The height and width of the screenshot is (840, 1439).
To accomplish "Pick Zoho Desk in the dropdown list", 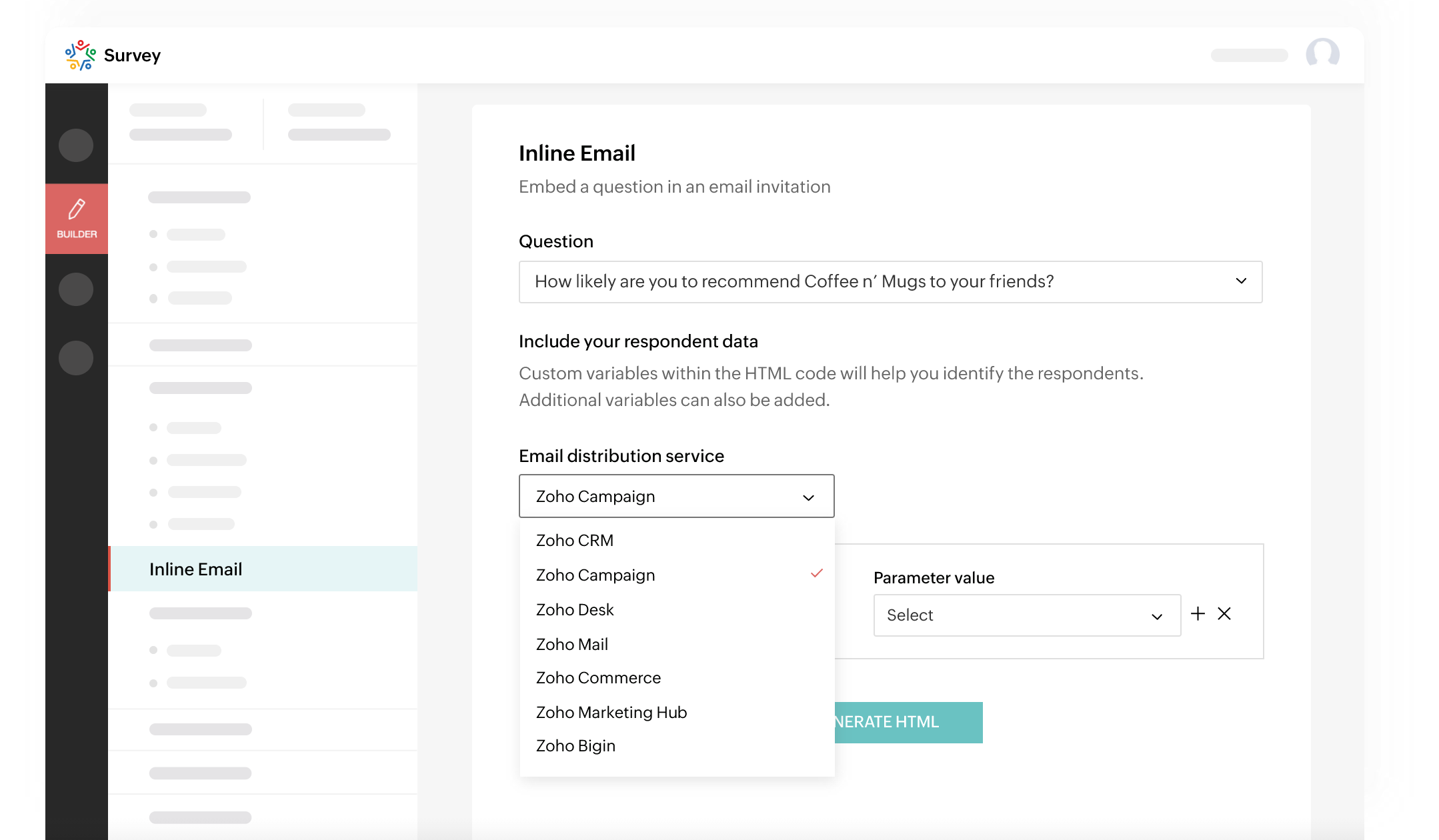I will pyautogui.click(x=575, y=610).
